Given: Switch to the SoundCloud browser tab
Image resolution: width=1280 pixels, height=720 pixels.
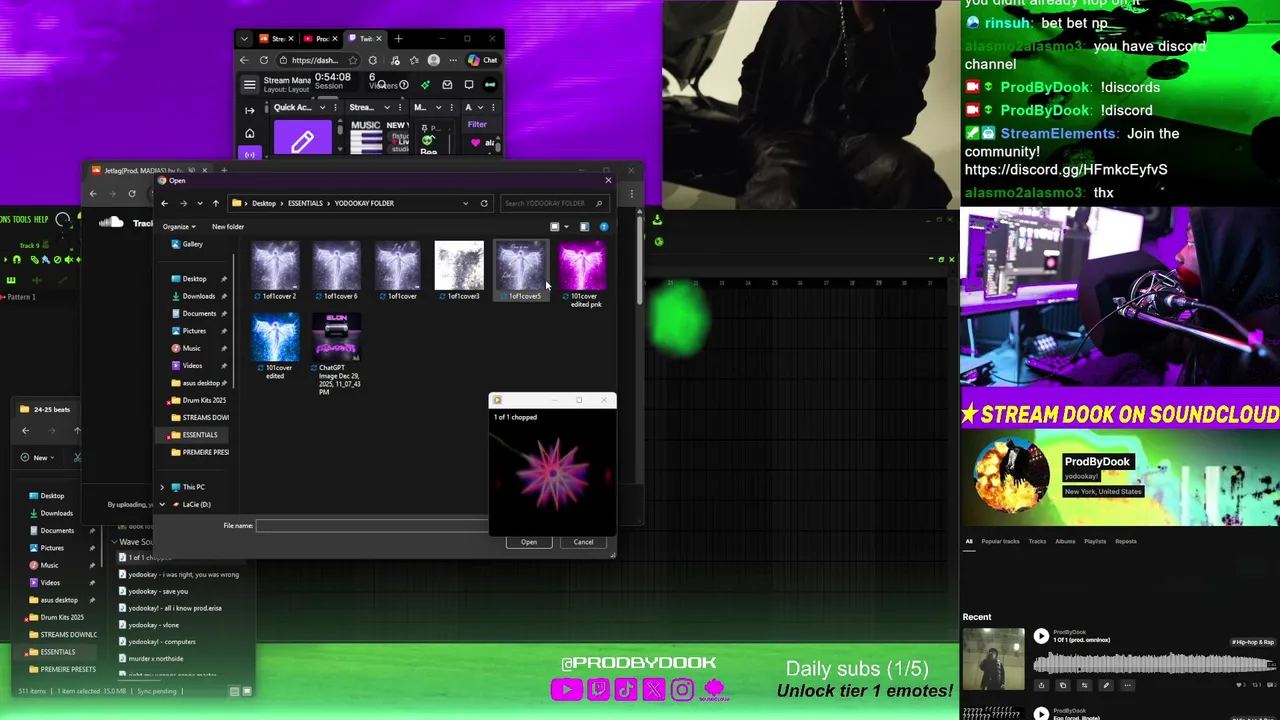Looking at the screenshot, I should tap(275, 39).
